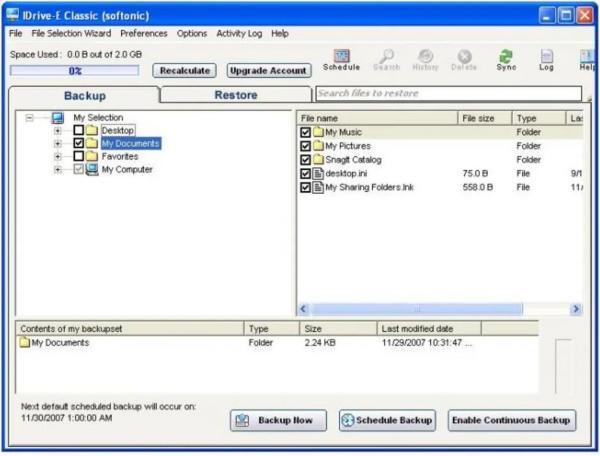The width and height of the screenshot is (600, 456).
Task: Uncheck the SnagIt Catalog checkbox
Action: click(305, 160)
